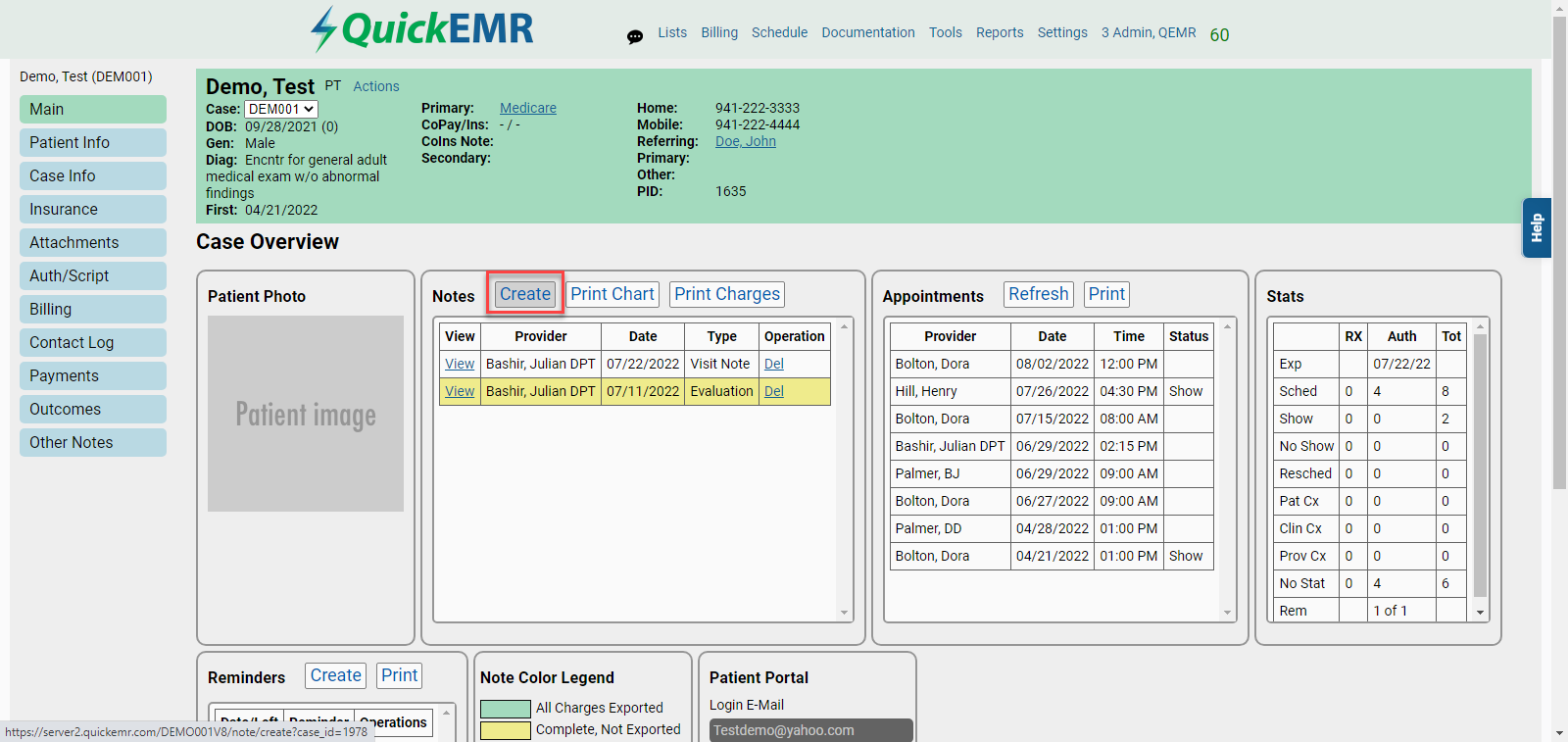Click the Bashir, Julian DPT appointment provider
1568x742 pixels.
[x=950, y=446]
